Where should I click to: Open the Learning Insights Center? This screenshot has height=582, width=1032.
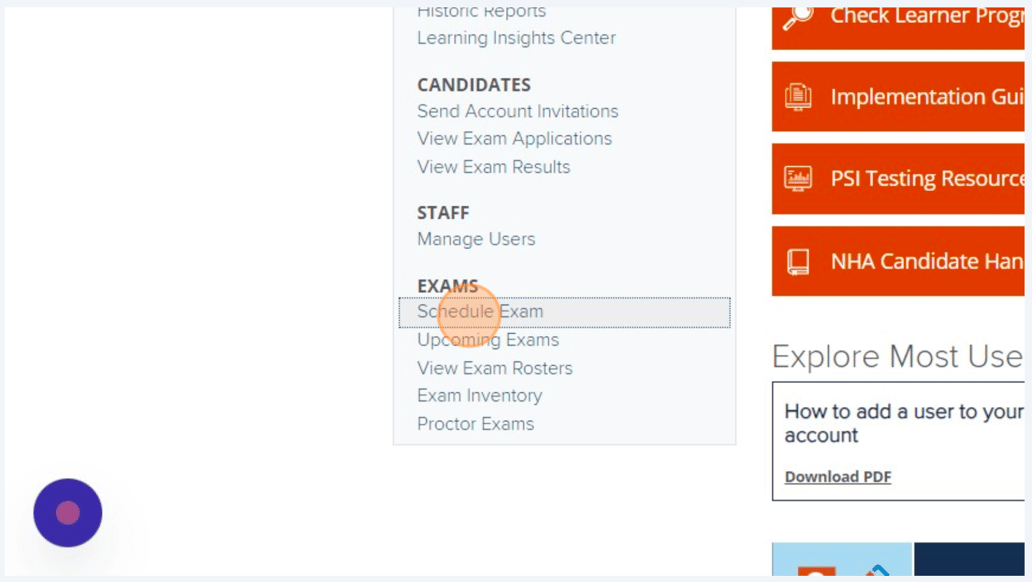(516, 37)
